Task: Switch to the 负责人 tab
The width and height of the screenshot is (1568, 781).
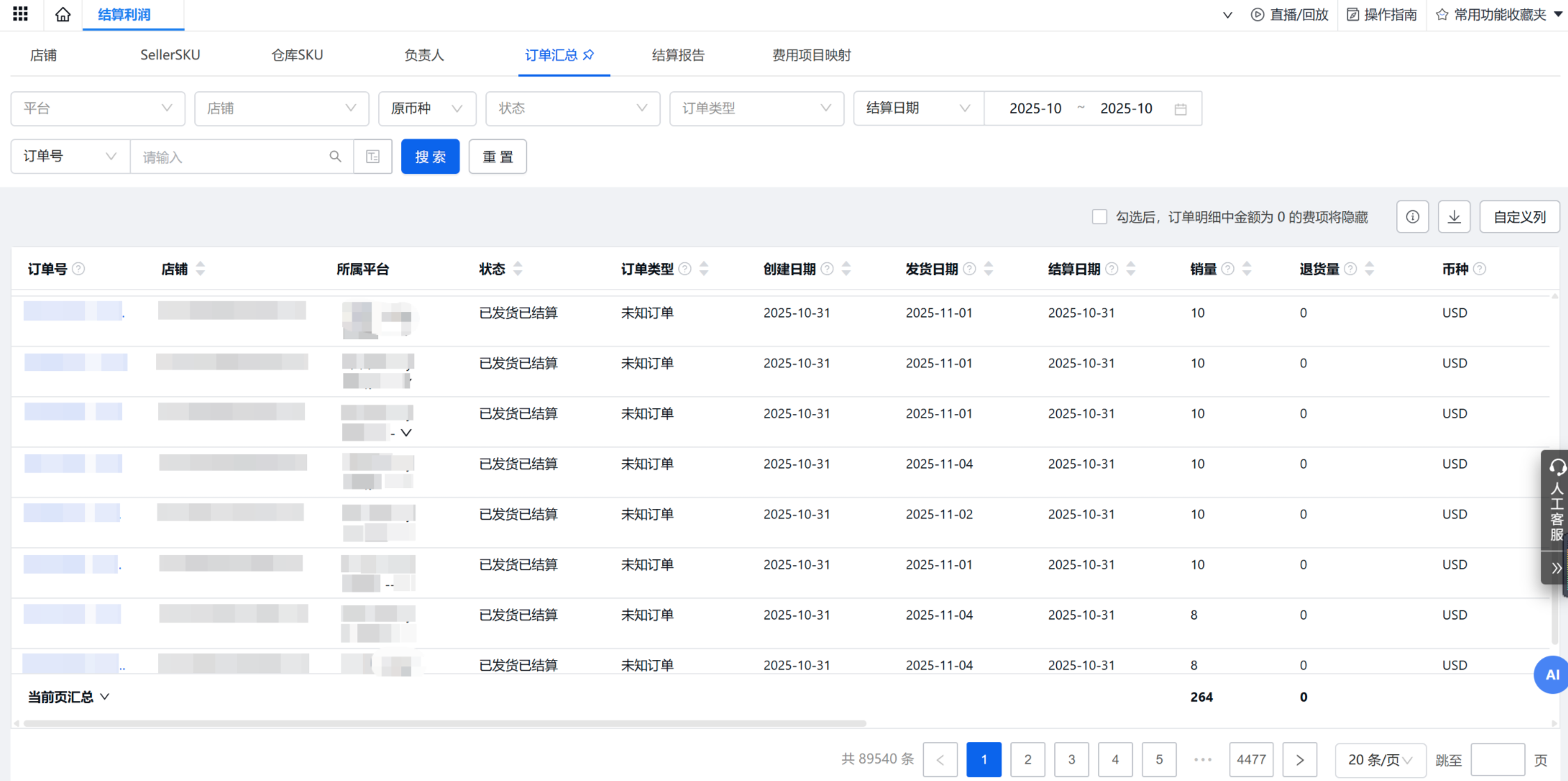Action: tap(424, 55)
